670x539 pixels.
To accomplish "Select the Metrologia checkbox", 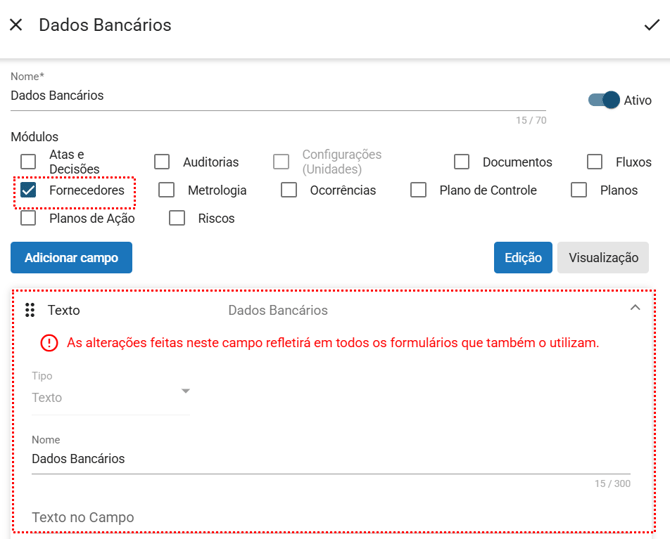I will pyautogui.click(x=167, y=190).
